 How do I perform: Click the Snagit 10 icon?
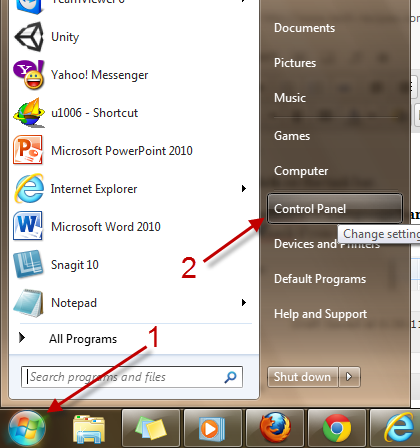[28, 264]
